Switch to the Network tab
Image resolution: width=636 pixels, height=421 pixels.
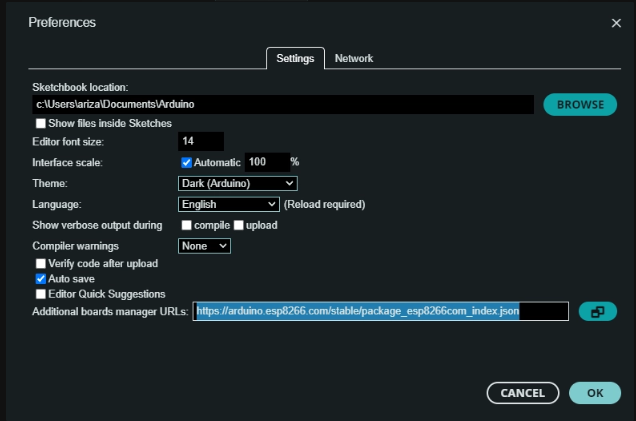click(354, 58)
